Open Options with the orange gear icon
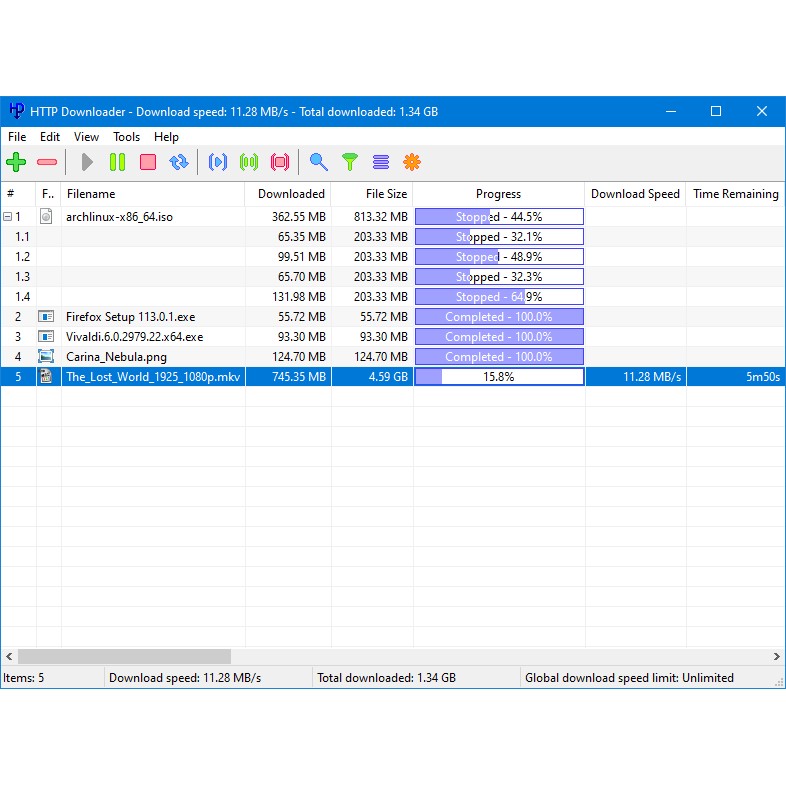Screen dimensions: 786x786 412,162
